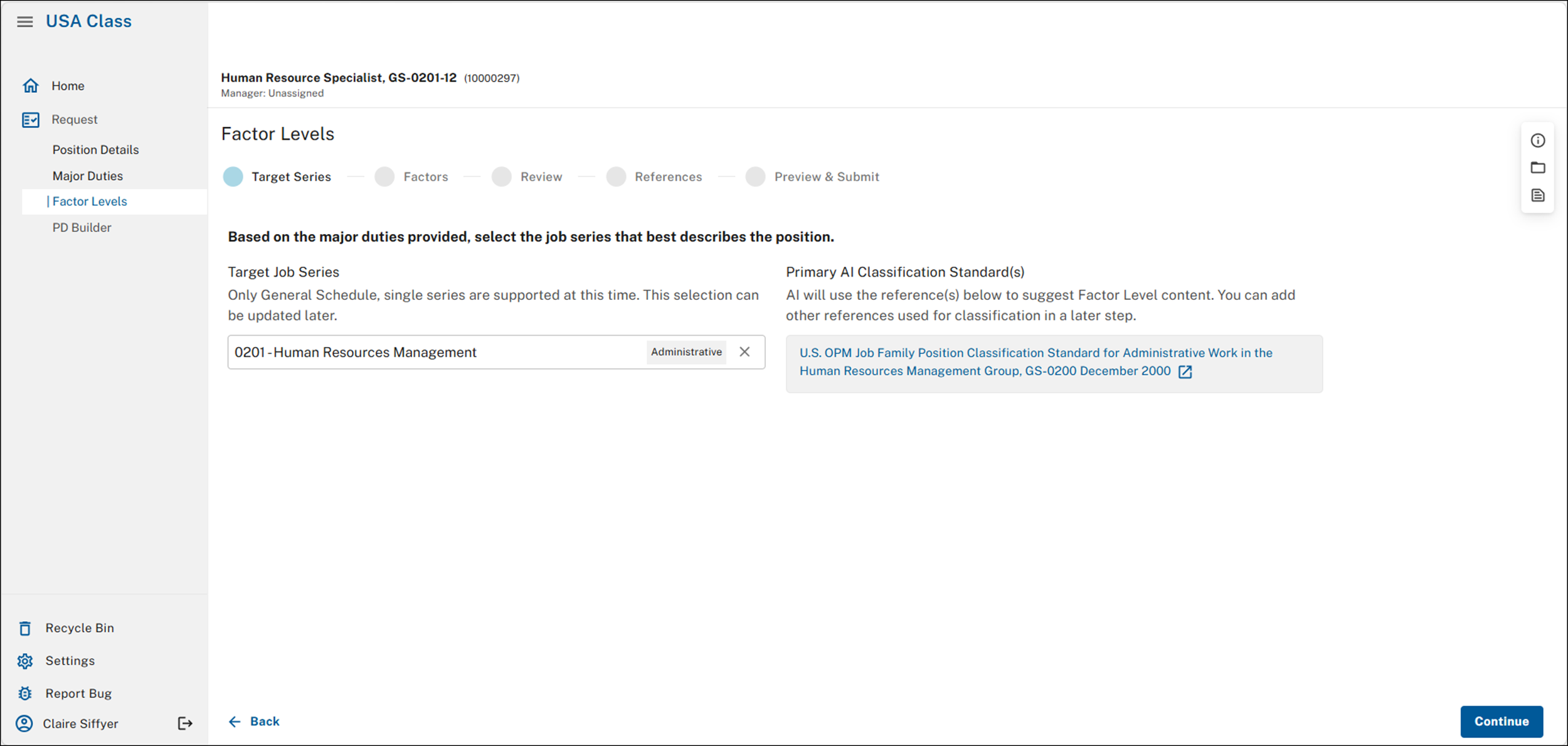Screen dimensions: 1568x746
Task: Click the user profile avatar icon
Action: click(x=24, y=723)
